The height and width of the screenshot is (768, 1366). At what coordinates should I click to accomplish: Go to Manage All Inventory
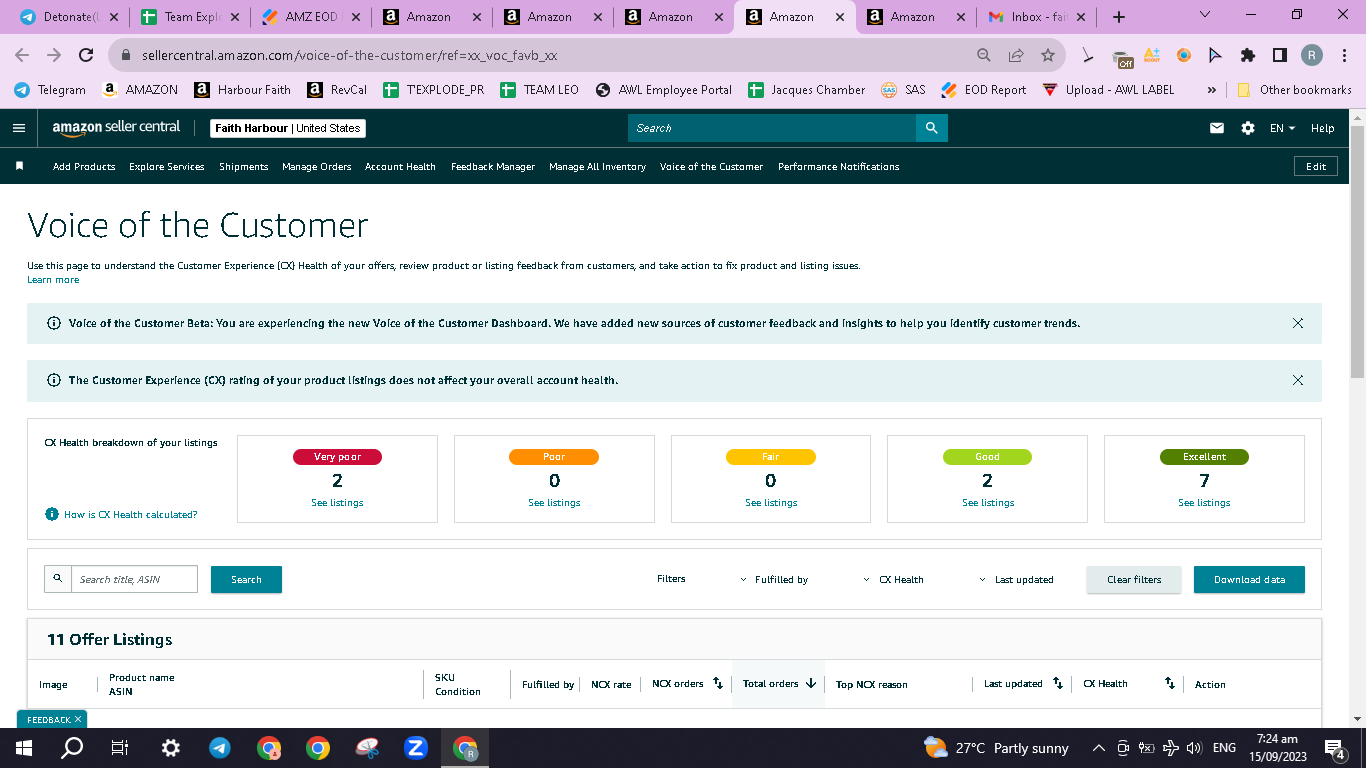(x=597, y=166)
